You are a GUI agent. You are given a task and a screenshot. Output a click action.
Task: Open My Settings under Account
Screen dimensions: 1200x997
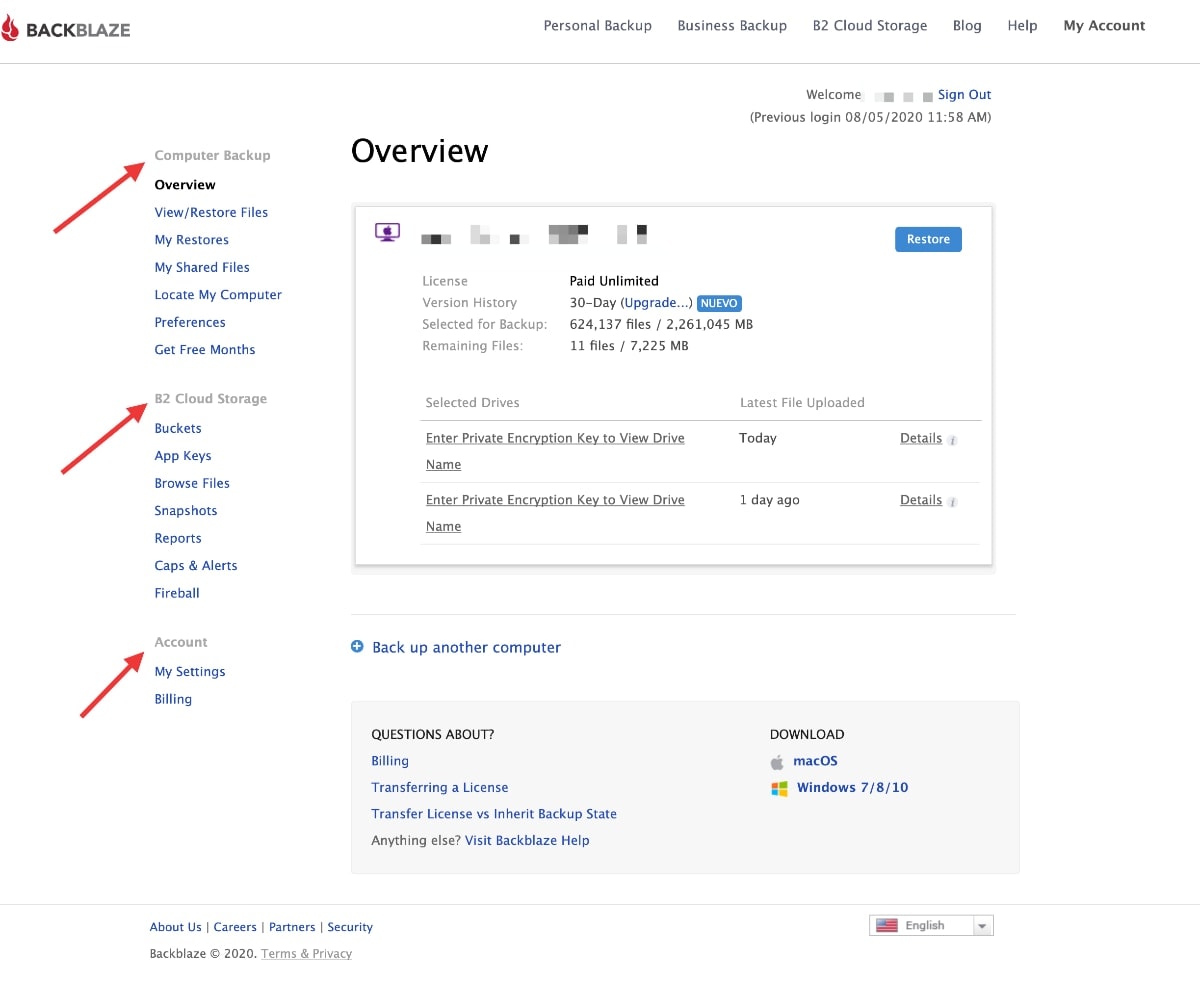point(190,672)
